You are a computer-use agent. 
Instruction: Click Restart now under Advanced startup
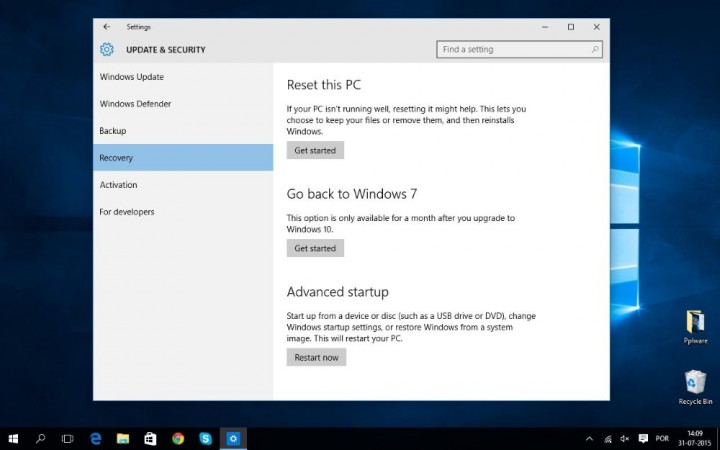pos(316,357)
